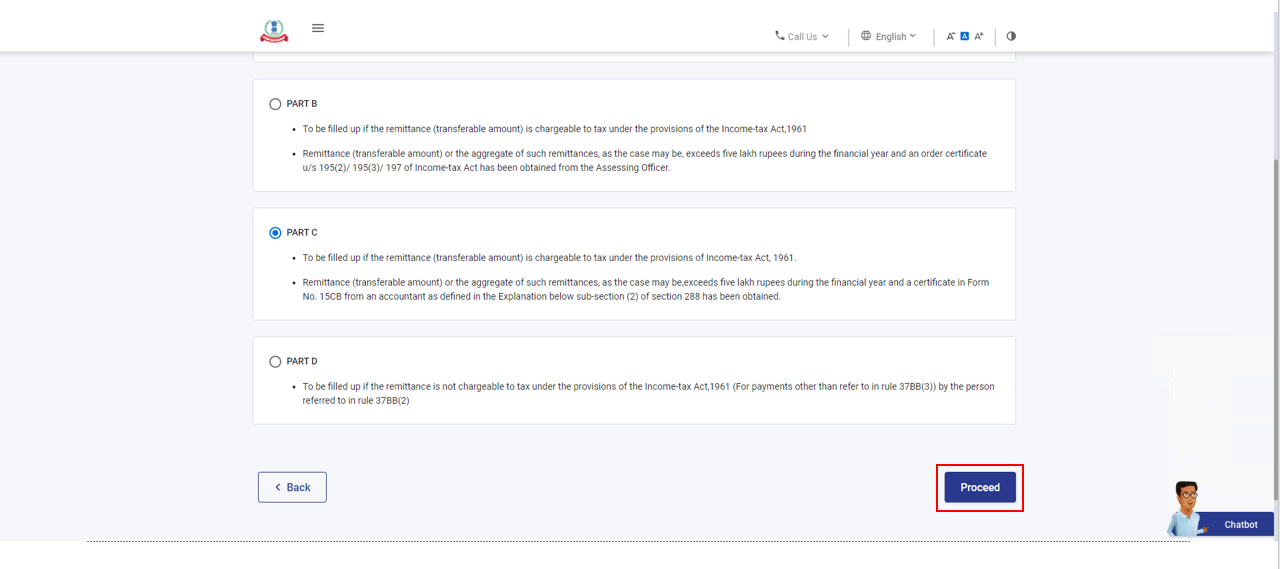Go back using the Back button

292,487
